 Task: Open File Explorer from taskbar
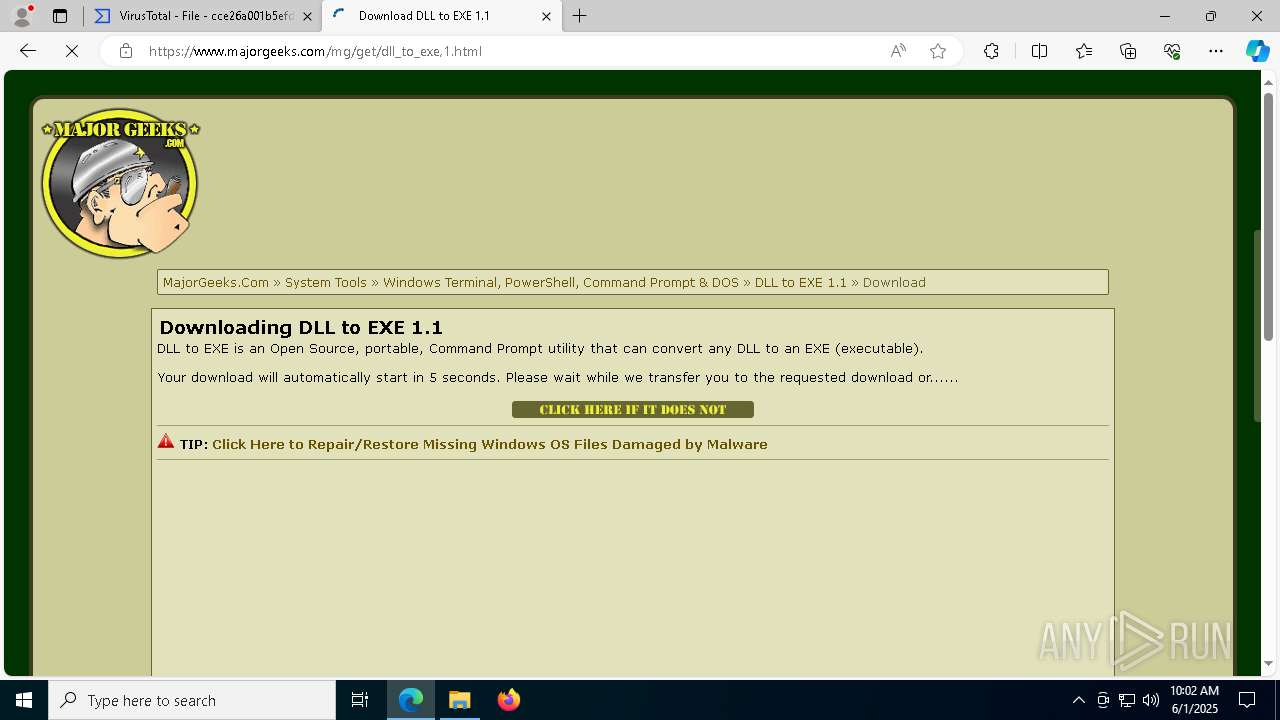tap(460, 700)
